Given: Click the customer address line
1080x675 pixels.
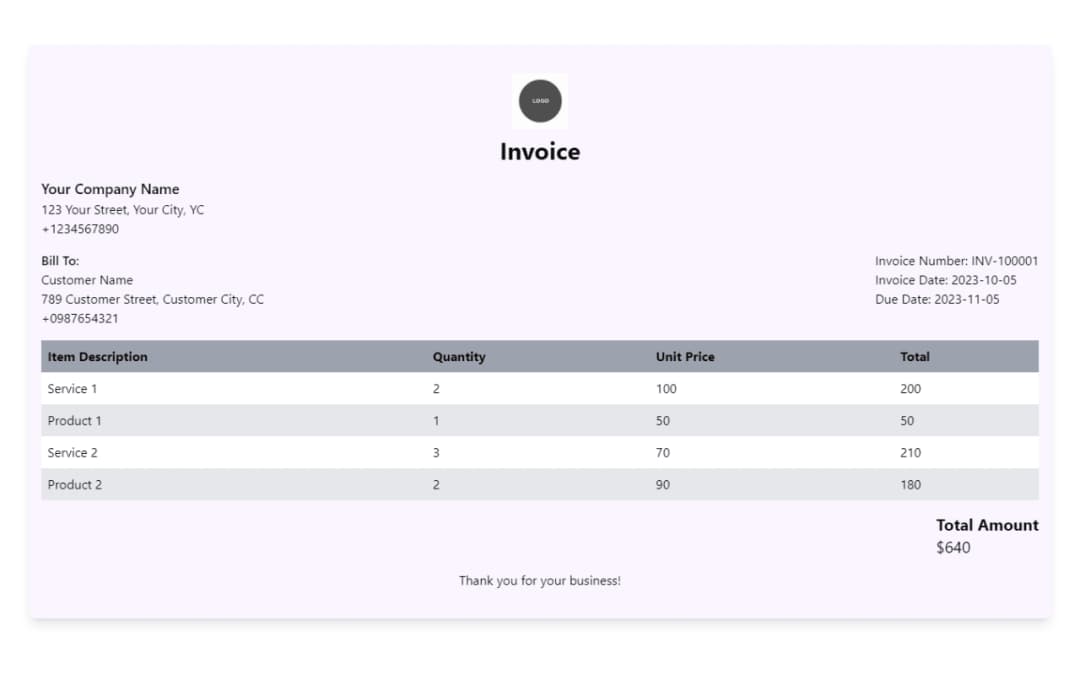Looking at the screenshot, I should pos(152,299).
